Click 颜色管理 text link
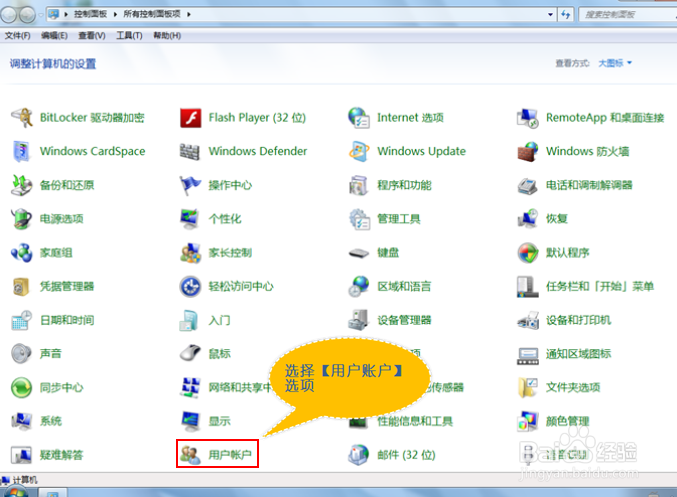The height and width of the screenshot is (497, 677). (567, 421)
